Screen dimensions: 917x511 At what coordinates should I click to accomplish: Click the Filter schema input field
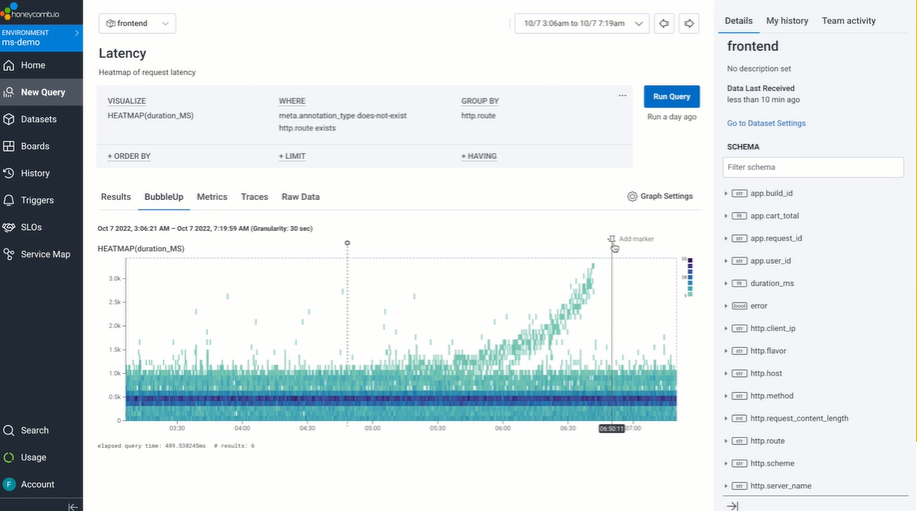(813, 167)
